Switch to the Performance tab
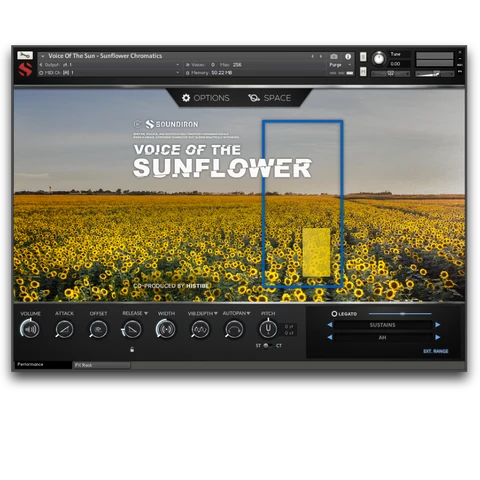The width and height of the screenshot is (480, 480). coord(43,364)
